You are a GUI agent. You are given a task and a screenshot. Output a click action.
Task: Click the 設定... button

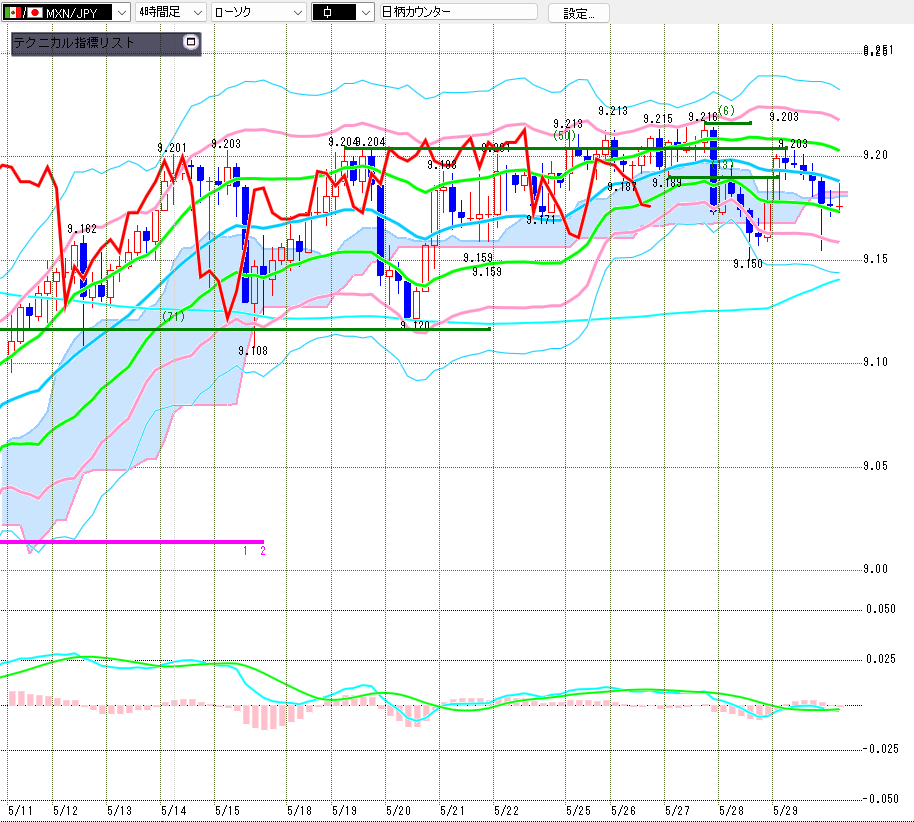click(579, 13)
